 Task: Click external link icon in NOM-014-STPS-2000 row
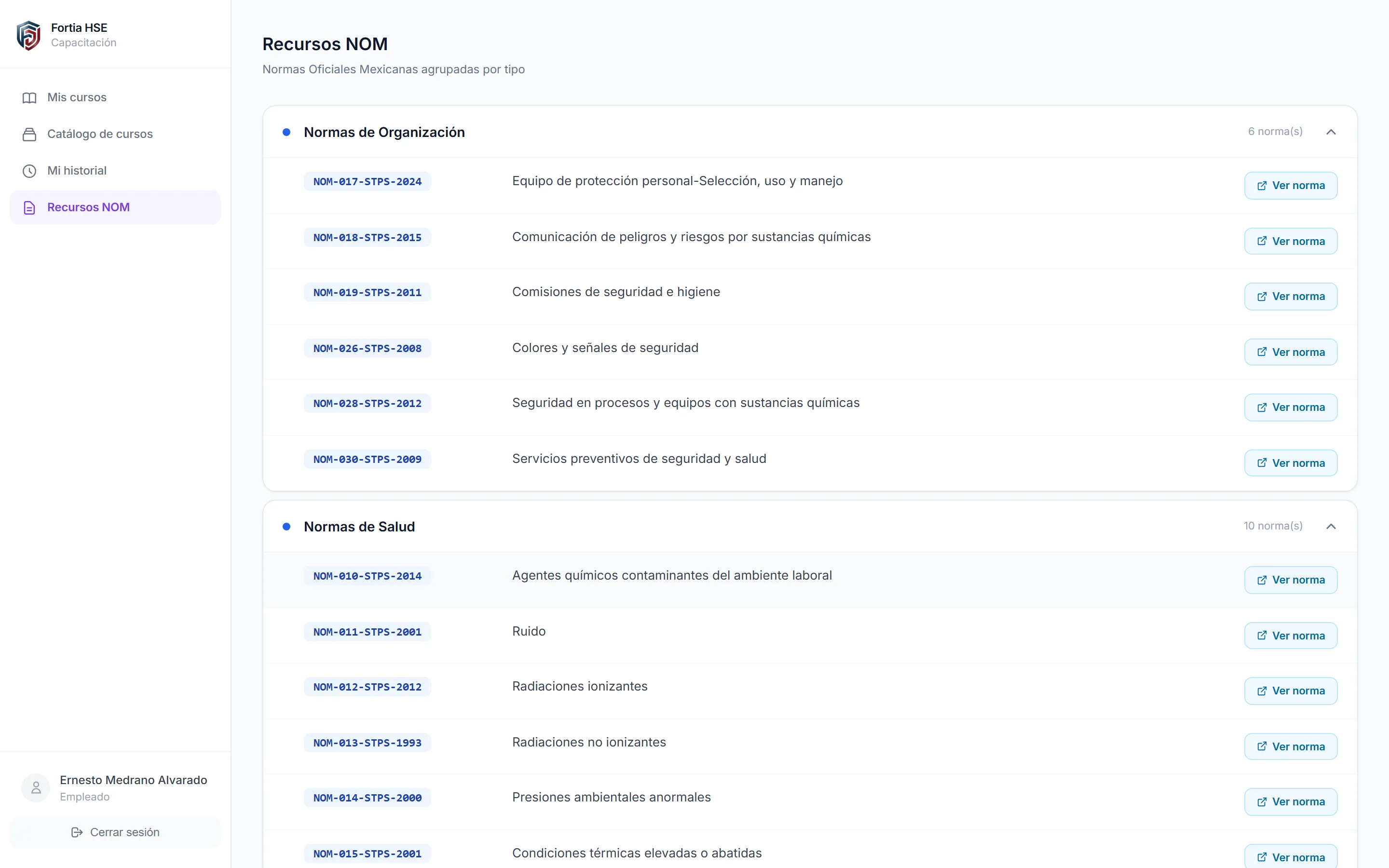(1262, 801)
